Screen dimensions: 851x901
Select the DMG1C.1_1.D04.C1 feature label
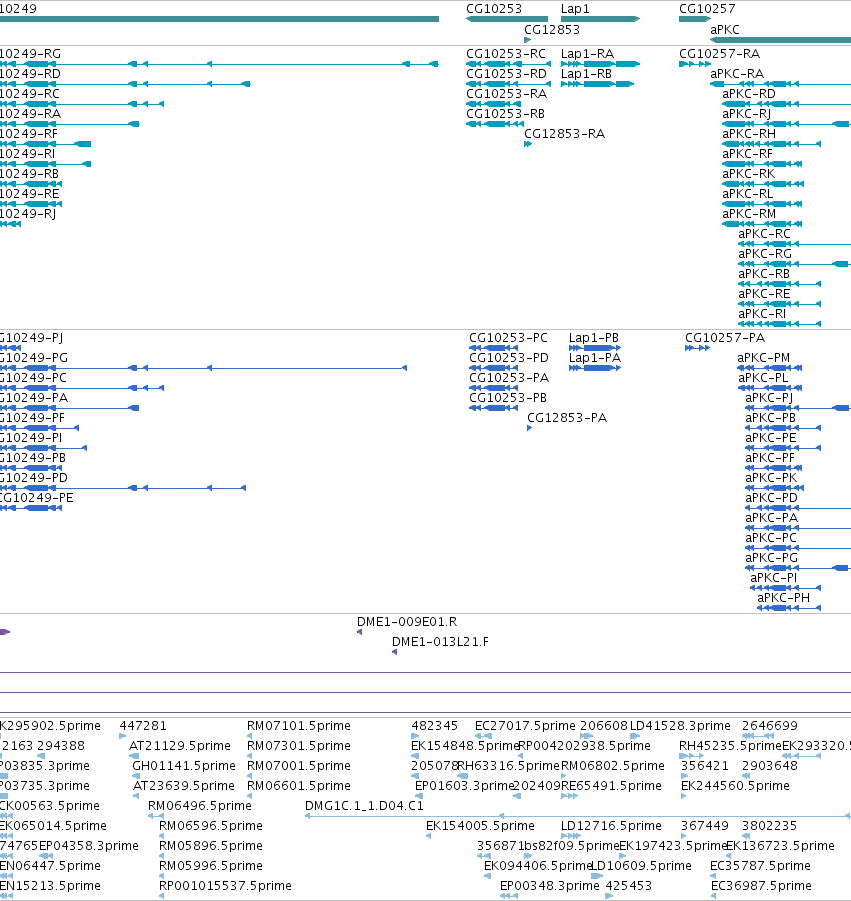click(364, 806)
